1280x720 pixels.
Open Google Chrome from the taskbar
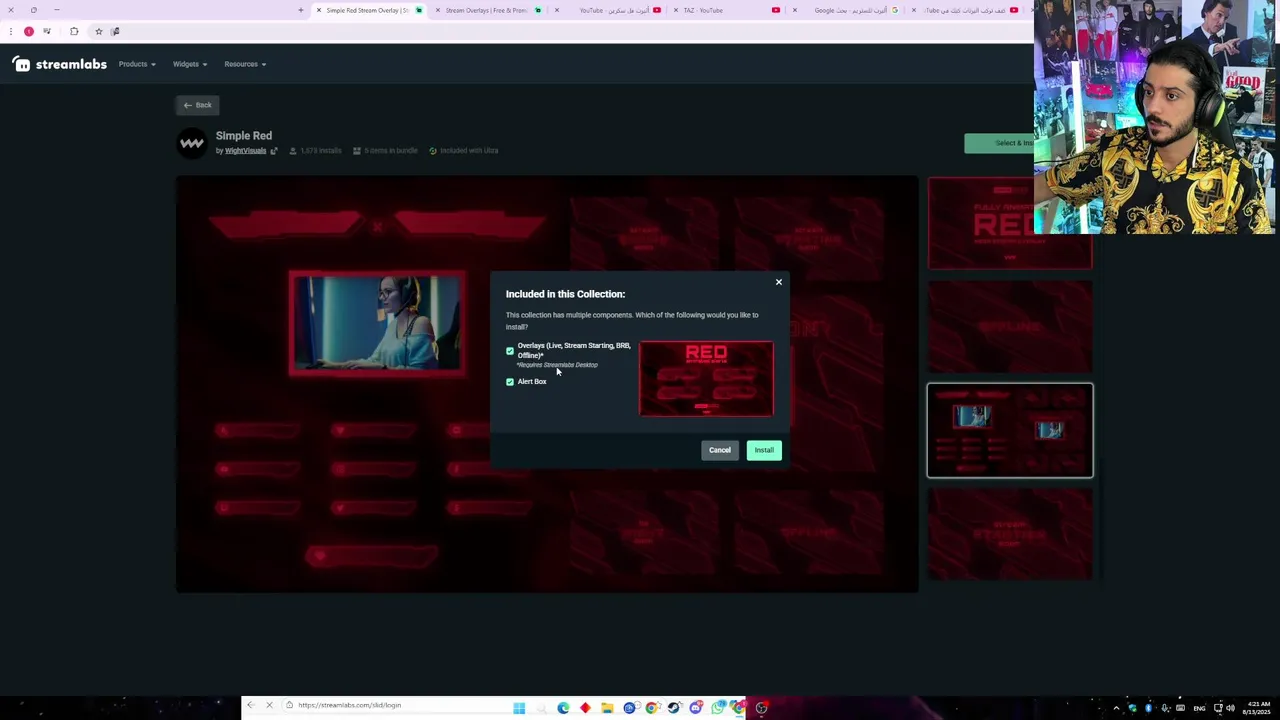652,708
